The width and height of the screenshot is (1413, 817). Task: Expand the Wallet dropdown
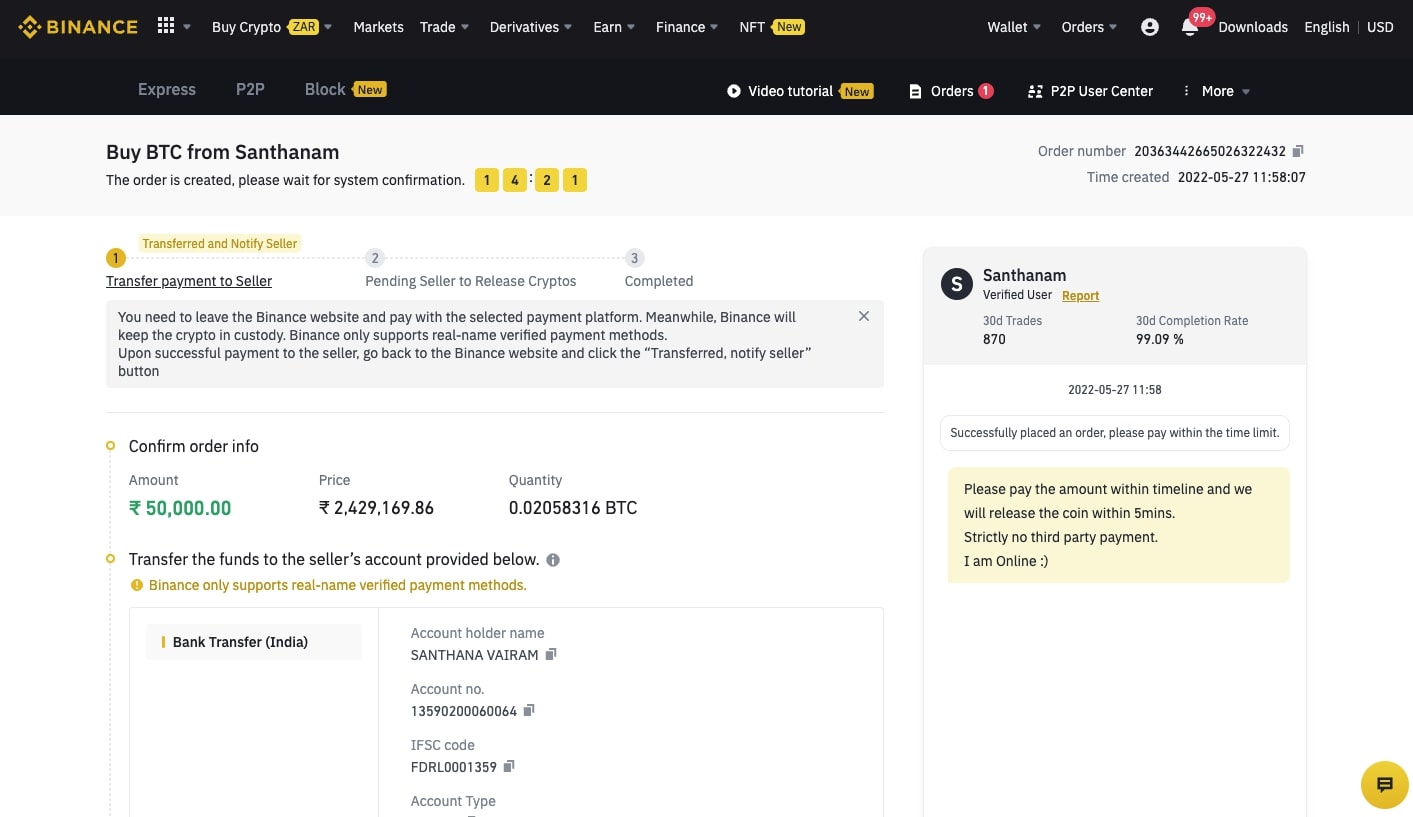pyautogui.click(x=1014, y=27)
